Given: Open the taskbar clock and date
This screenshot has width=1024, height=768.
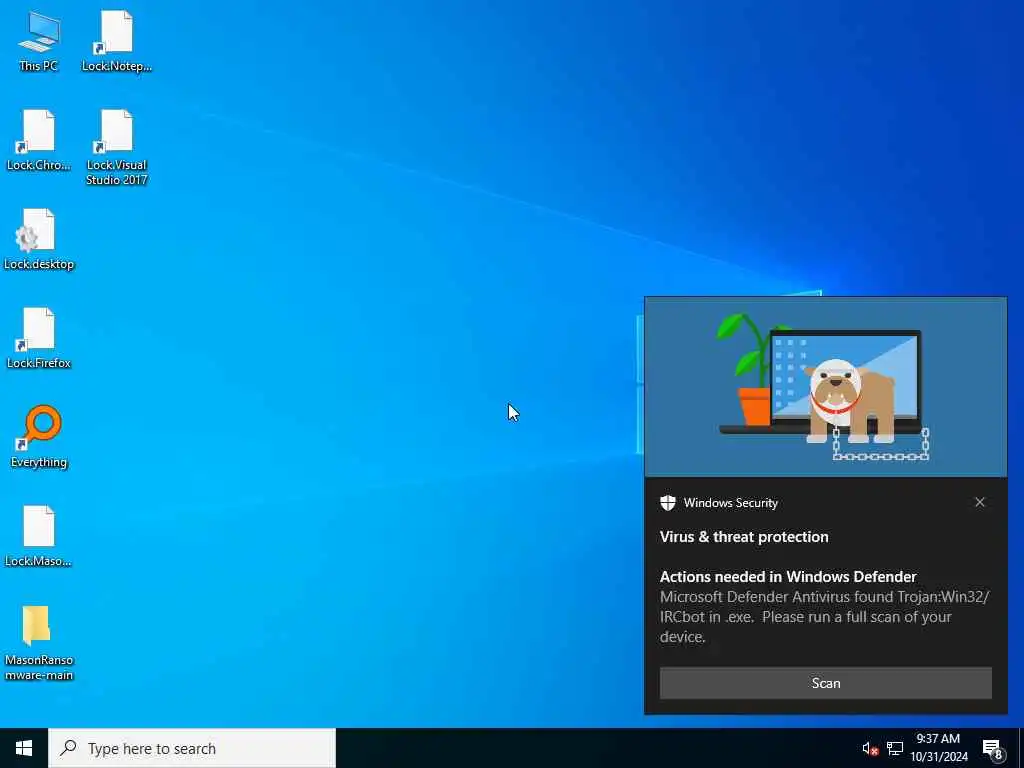Looking at the screenshot, I should 938,748.
